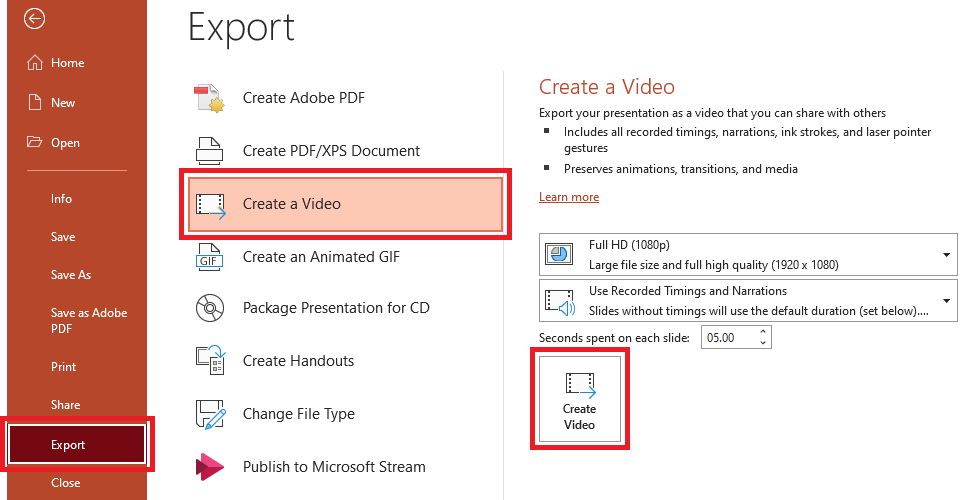Click the Home house icon

(x=35, y=62)
